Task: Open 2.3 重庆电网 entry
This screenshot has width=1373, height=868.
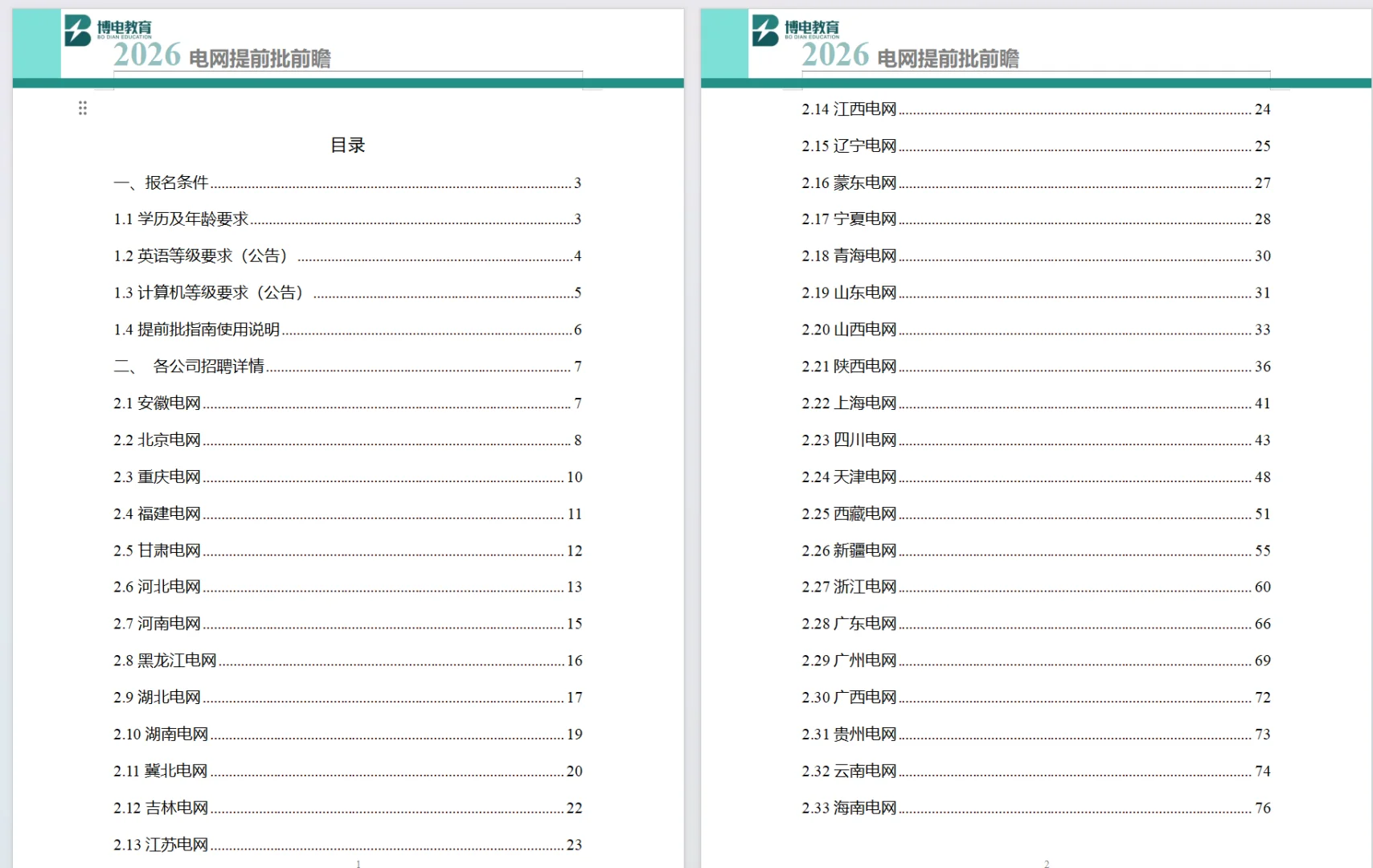Action: (x=347, y=477)
